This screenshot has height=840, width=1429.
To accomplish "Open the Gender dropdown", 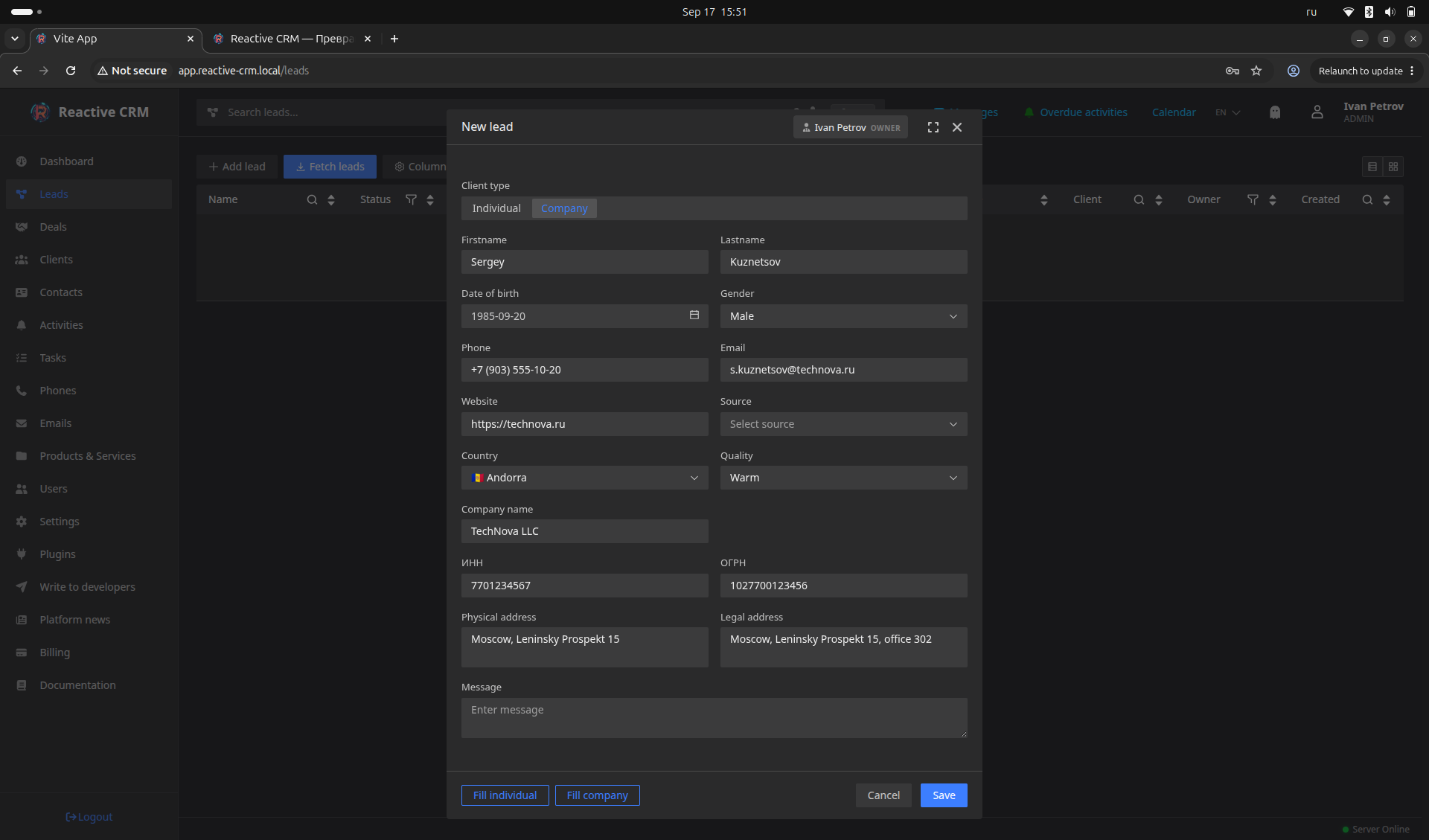I will (x=843, y=316).
